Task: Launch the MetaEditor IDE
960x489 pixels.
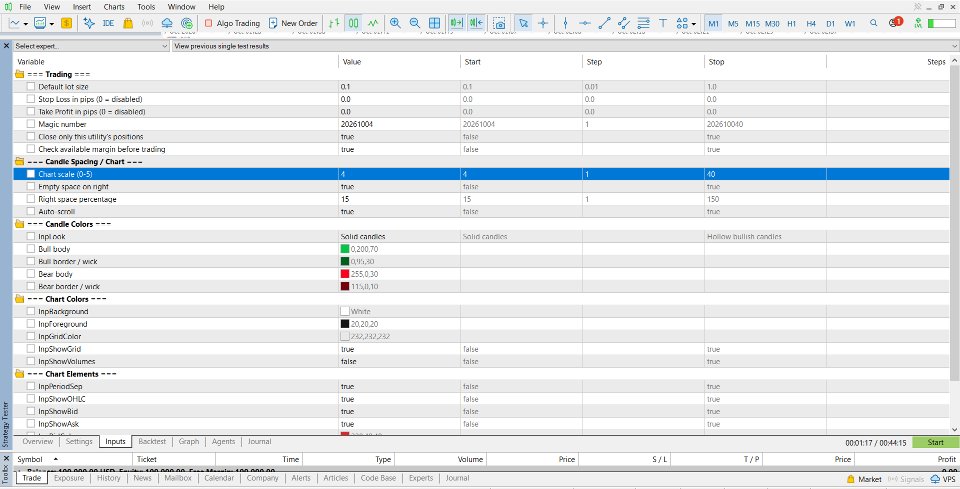Action: (x=108, y=23)
